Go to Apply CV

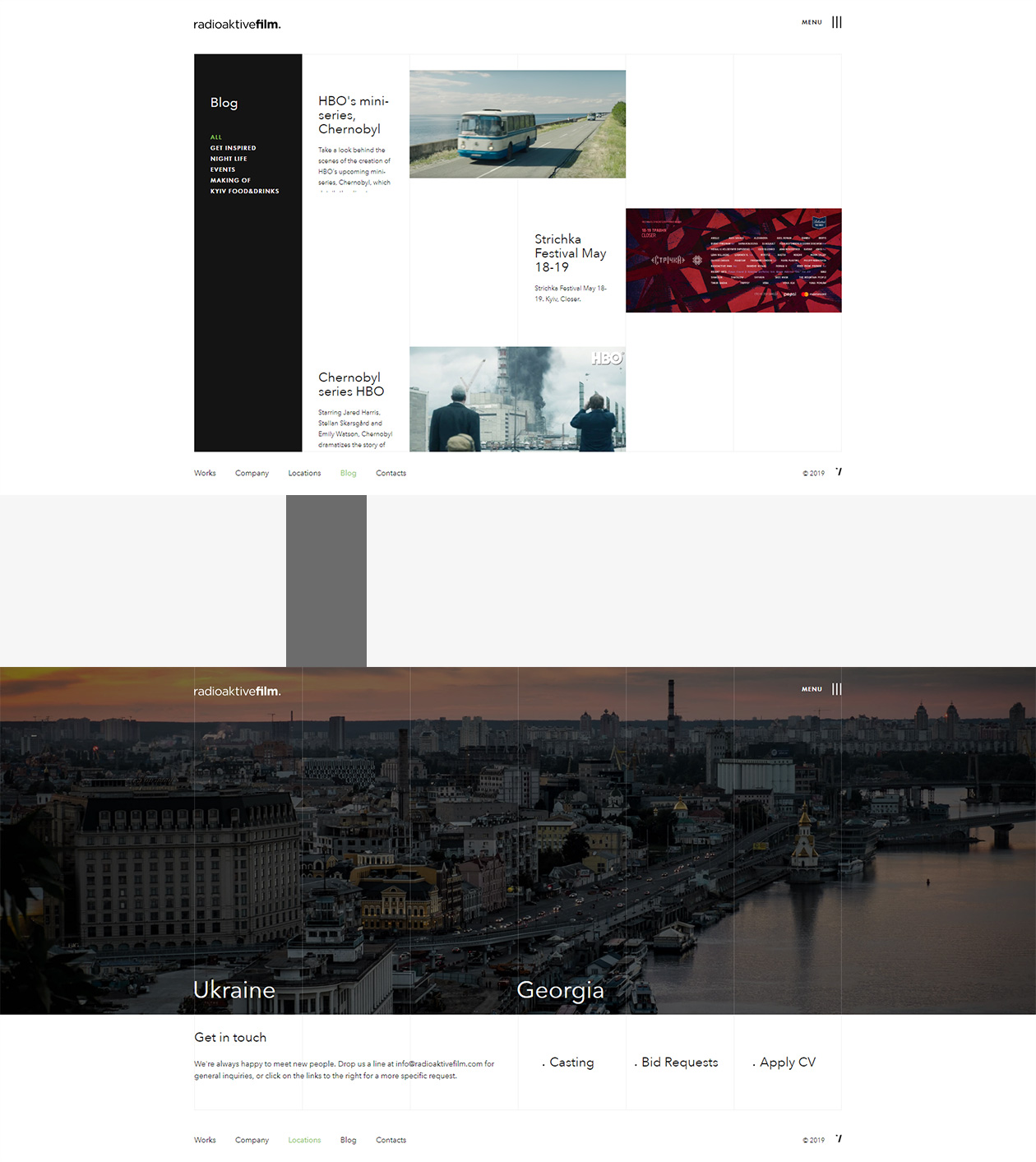click(787, 1062)
